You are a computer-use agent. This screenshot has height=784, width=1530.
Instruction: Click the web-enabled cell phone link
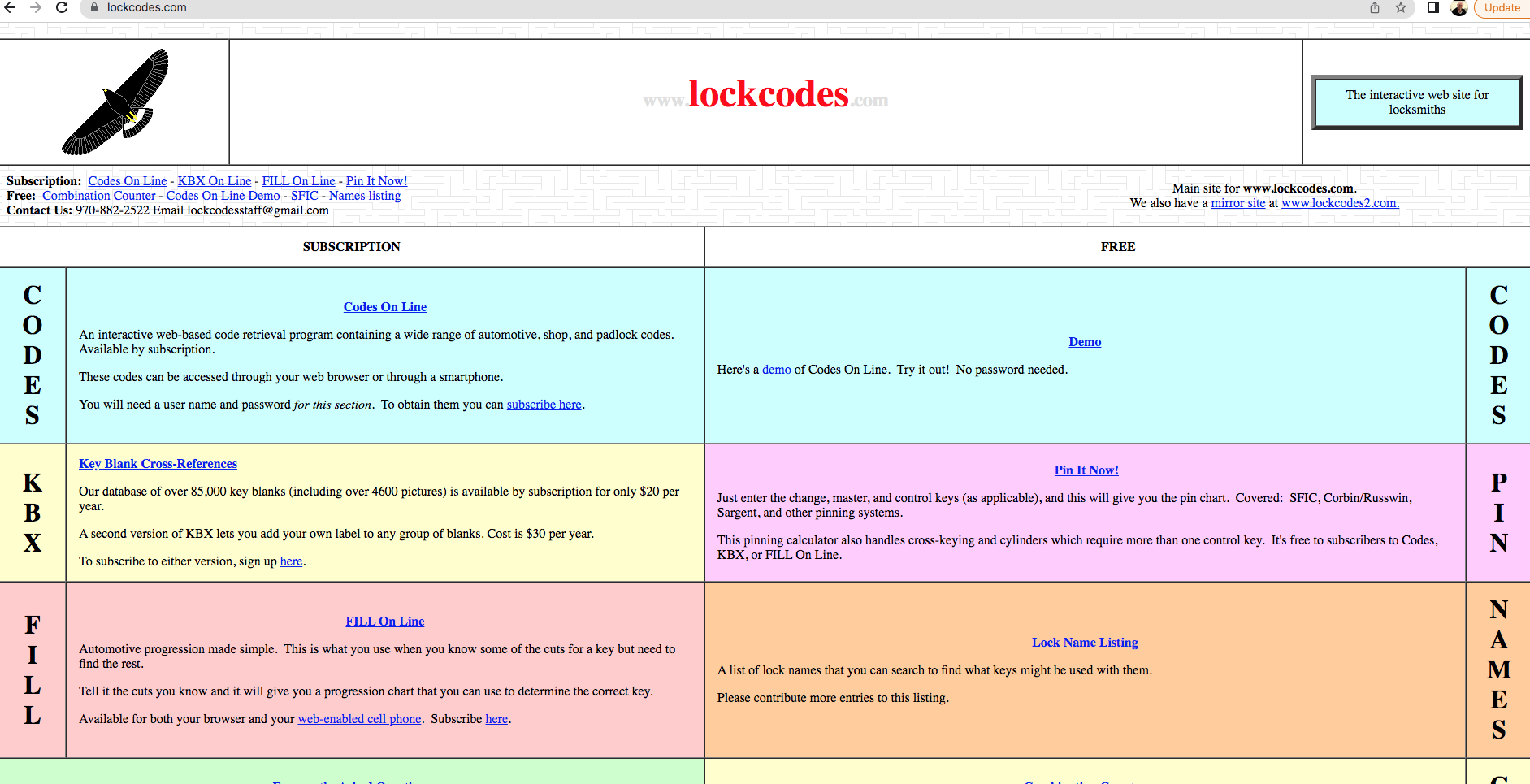tap(359, 719)
